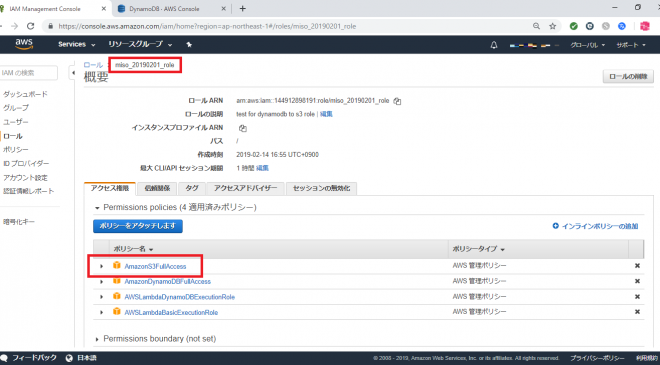Screen dimensions: 660x365
Task: Bookmark page with star icon
Action: [553, 26]
